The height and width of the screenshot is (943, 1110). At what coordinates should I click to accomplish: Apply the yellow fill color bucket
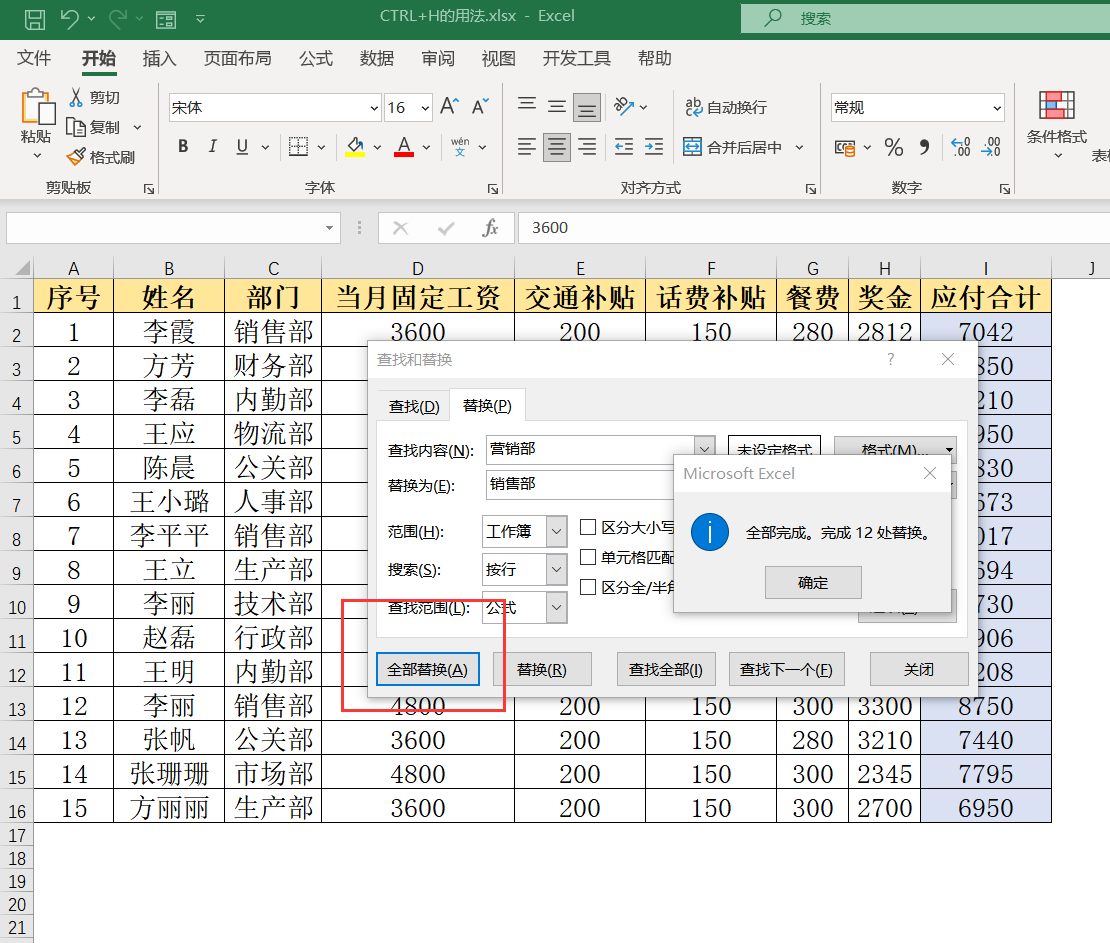tap(355, 147)
